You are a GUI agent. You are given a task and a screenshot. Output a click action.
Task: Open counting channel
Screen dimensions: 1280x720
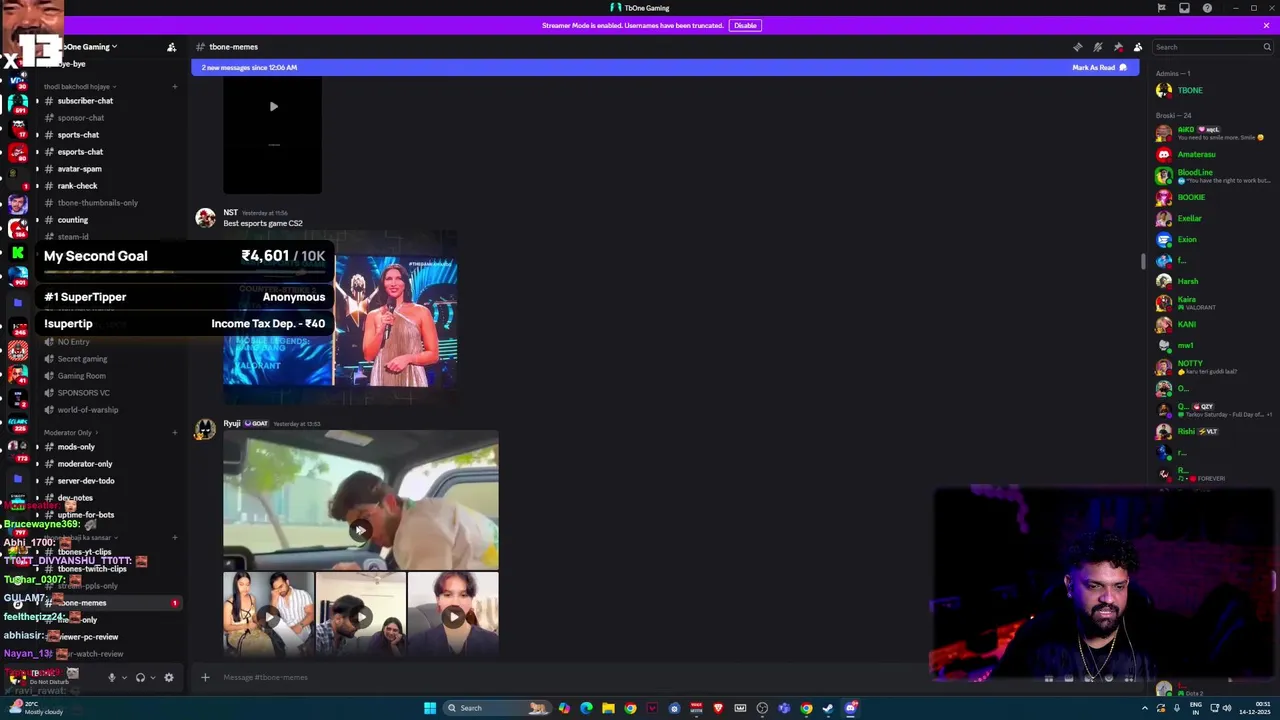[x=72, y=220]
